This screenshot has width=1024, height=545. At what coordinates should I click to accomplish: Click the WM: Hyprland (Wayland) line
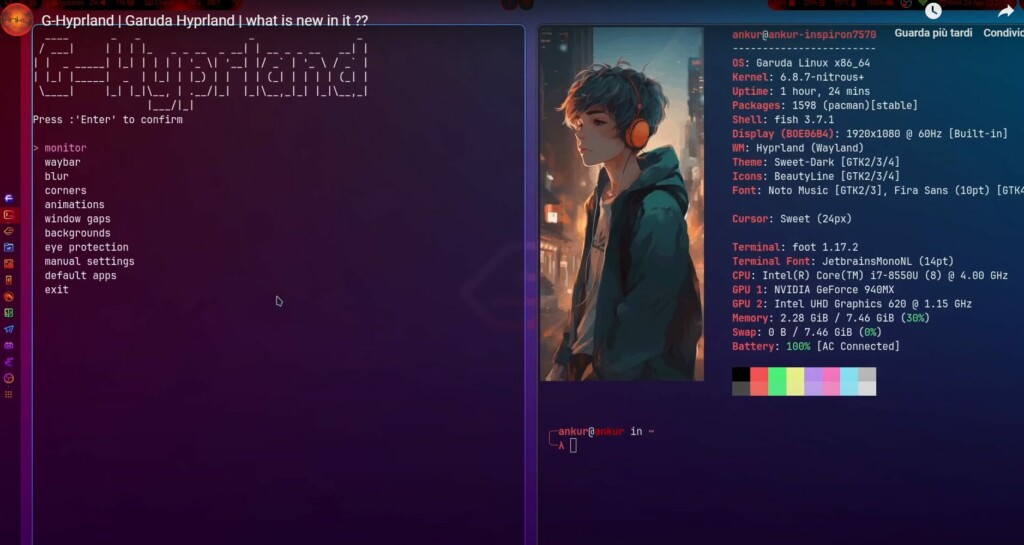[x=798, y=148]
